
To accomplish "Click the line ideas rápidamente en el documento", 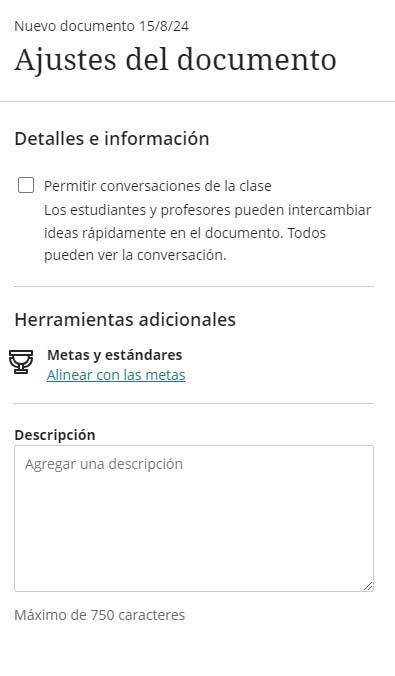I will click(185, 233).
